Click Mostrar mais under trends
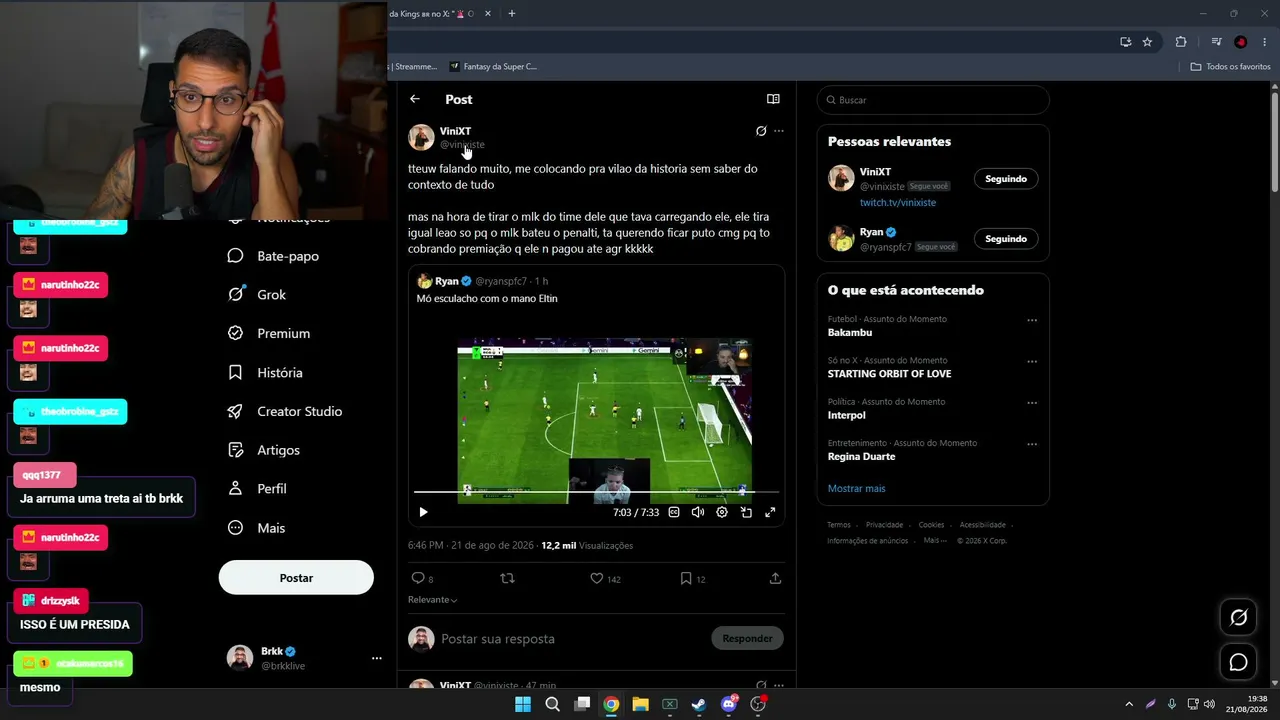 [857, 488]
